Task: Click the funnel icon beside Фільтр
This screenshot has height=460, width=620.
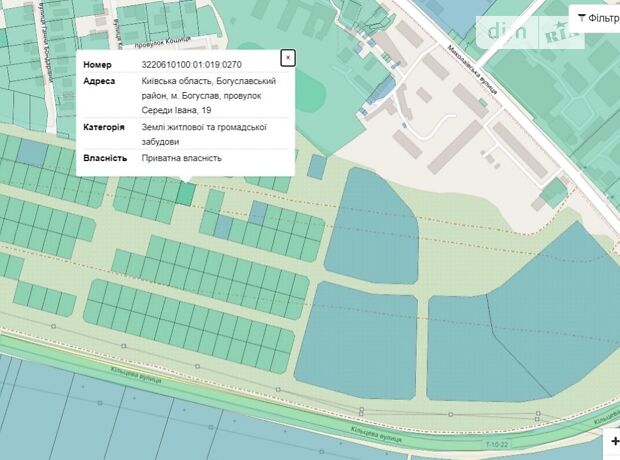Action: [582, 18]
